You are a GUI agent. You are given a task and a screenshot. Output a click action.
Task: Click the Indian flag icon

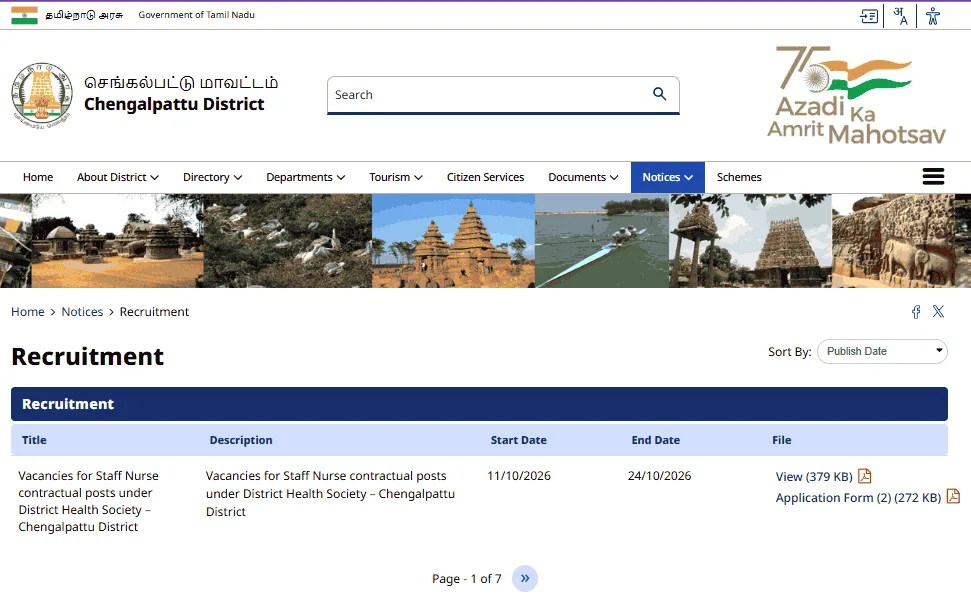pos(24,15)
